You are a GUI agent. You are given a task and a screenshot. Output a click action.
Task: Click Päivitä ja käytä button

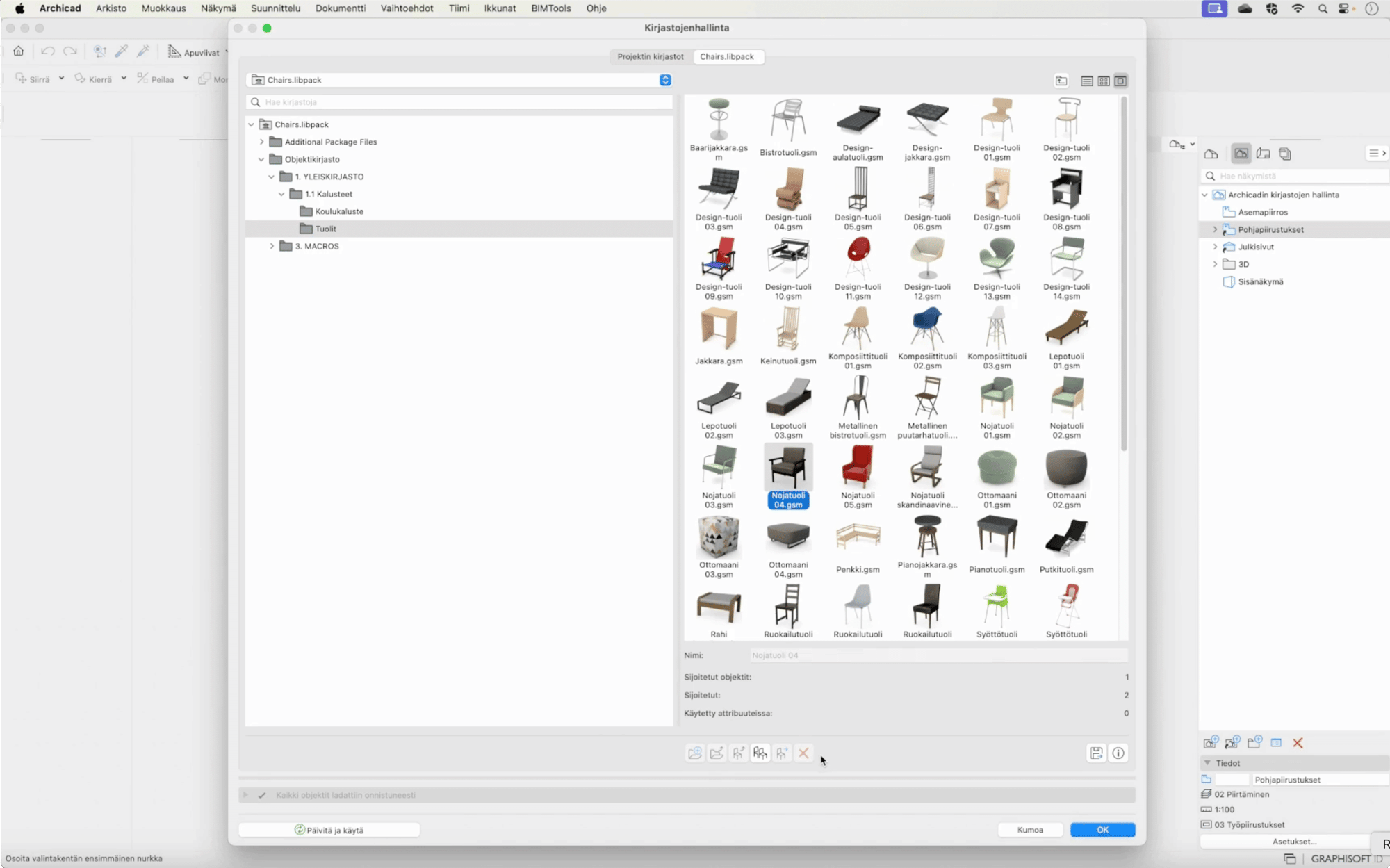(x=329, y=830)
